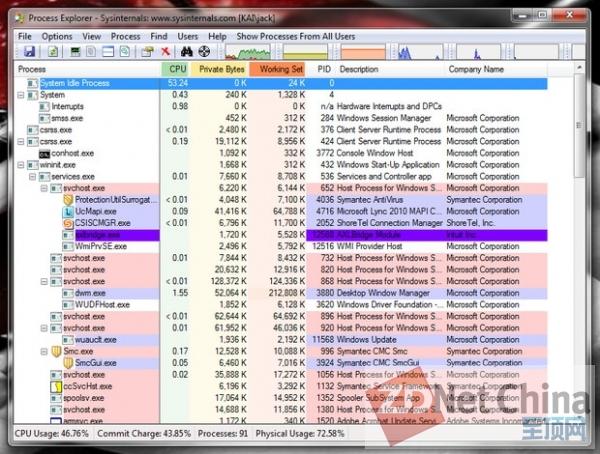Screen dimensions: 600x454
Task: Open the Options menu
Action: (57, 36)
